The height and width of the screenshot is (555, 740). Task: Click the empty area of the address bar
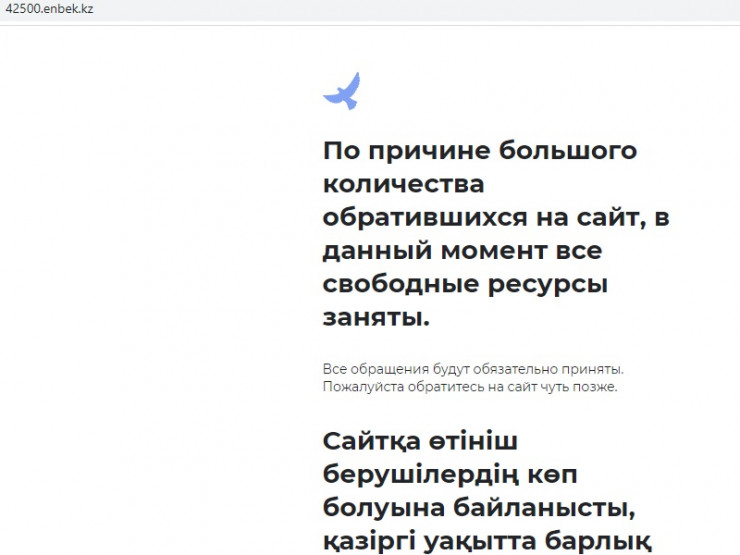click(400, 8)
